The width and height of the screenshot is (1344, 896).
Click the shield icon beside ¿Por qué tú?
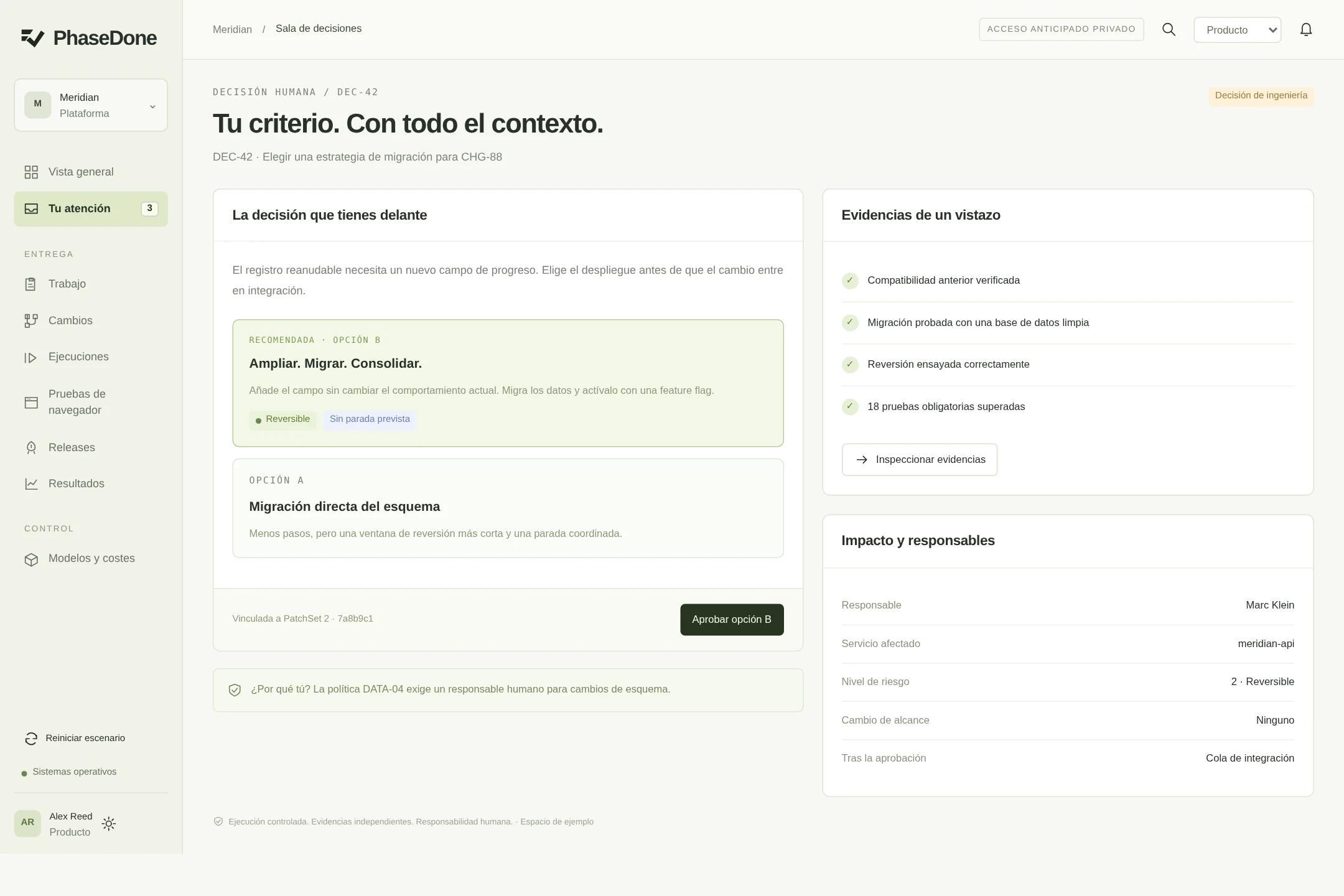click(235, 690)
